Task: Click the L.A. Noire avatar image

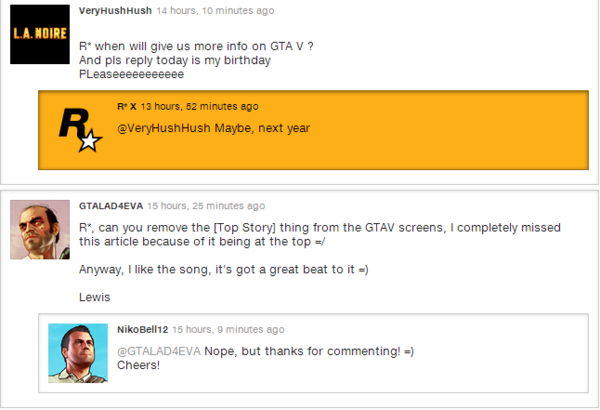Action: (40, 34)
